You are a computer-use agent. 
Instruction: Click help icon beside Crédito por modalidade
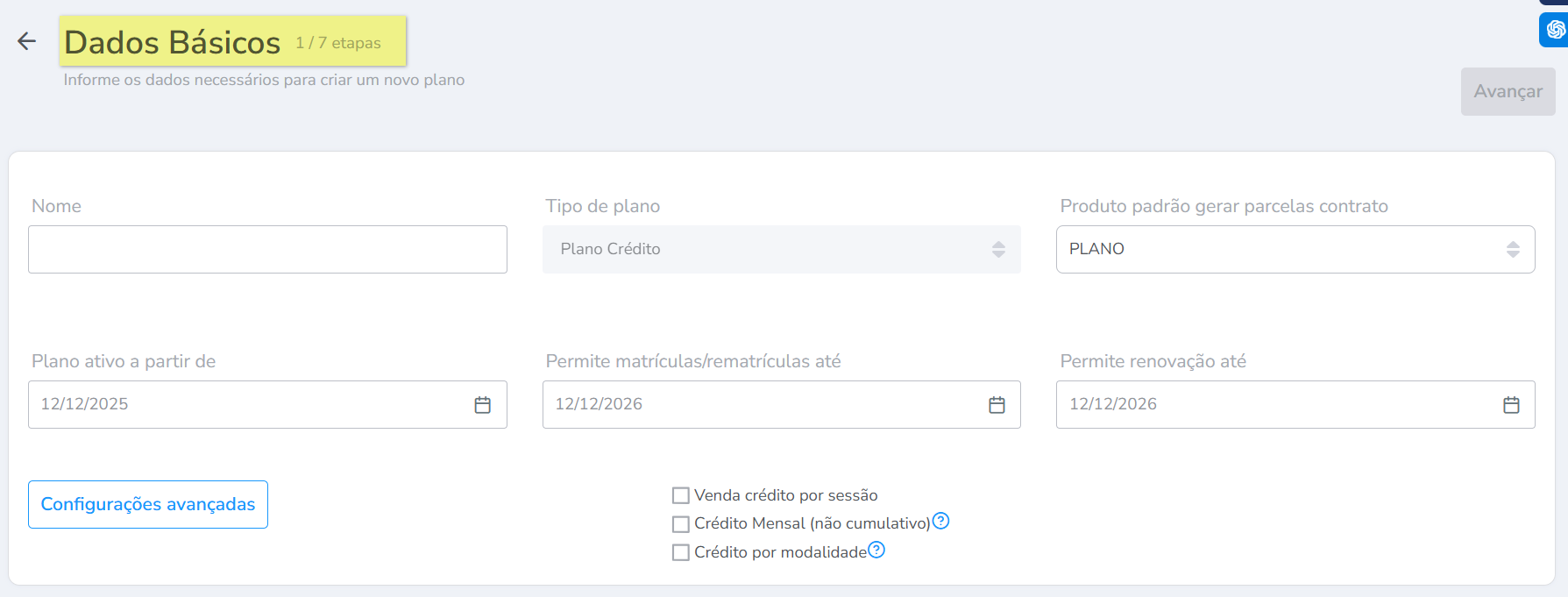[x=876, y=550]
